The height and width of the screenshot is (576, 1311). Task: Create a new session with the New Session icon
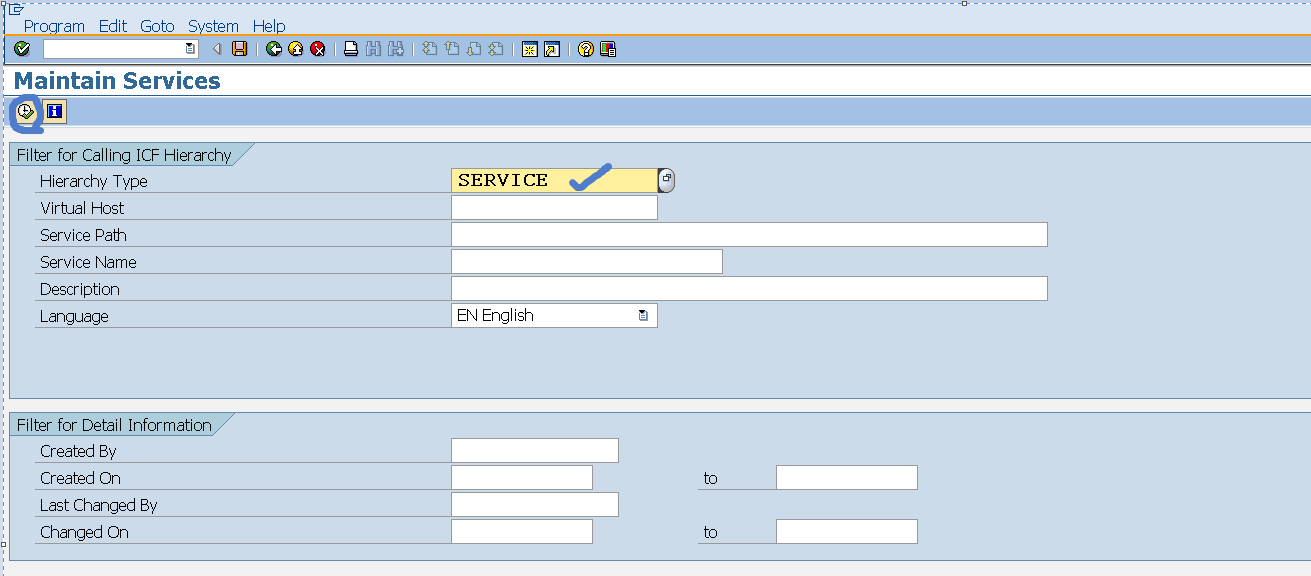pyautogui.click(x=529, y=48)
